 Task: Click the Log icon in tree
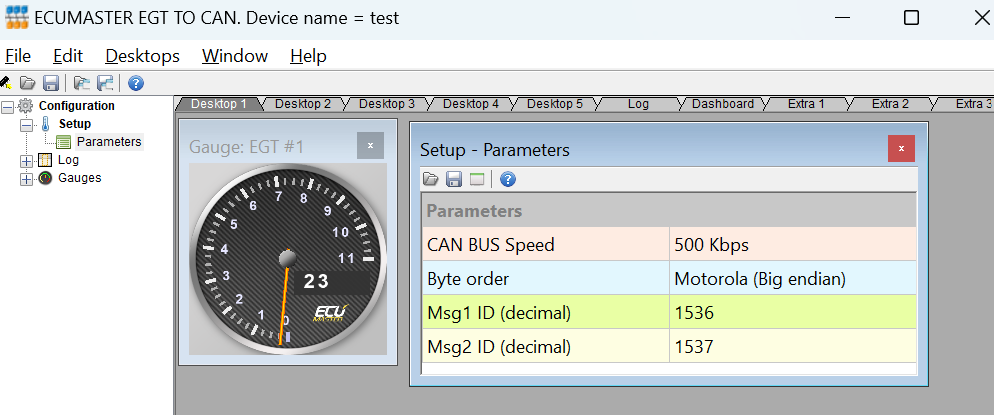coord(45,160)
